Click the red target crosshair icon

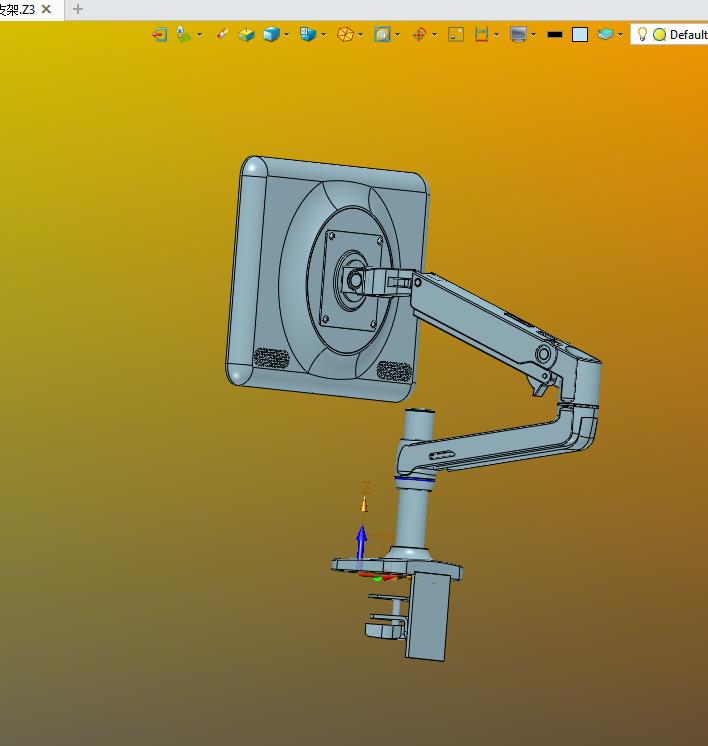tap(419, 34)
